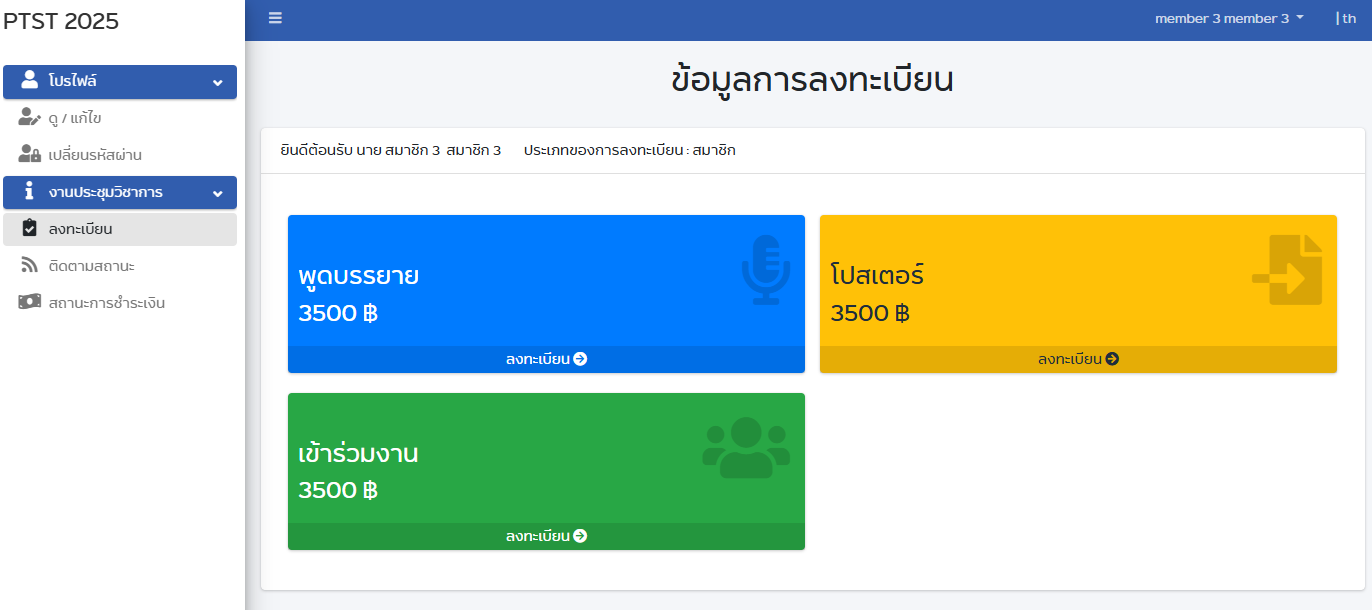Open the member 3 member 3 user dropdown
The height and width of the screenshot is (610, 1372).
[1229, 18]
